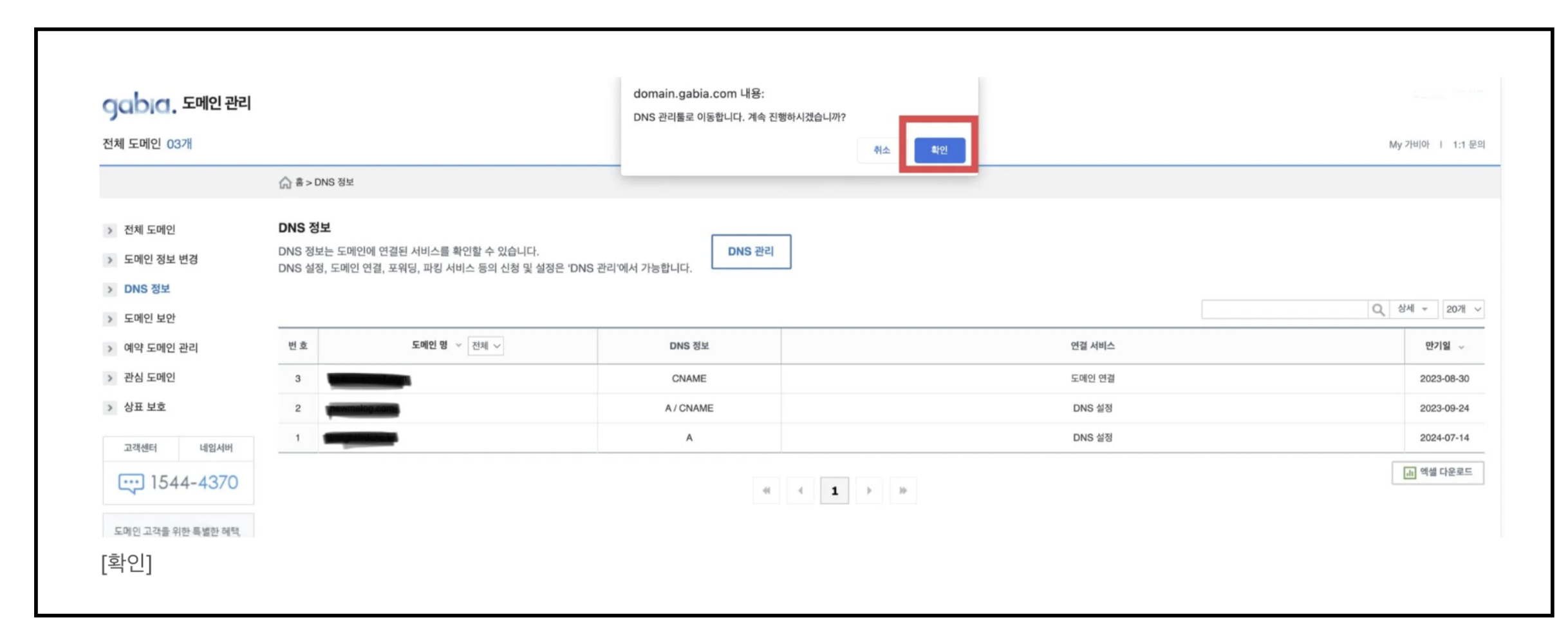Open 도메인 정보 변경 in sidebar

[x=161, y=260]
